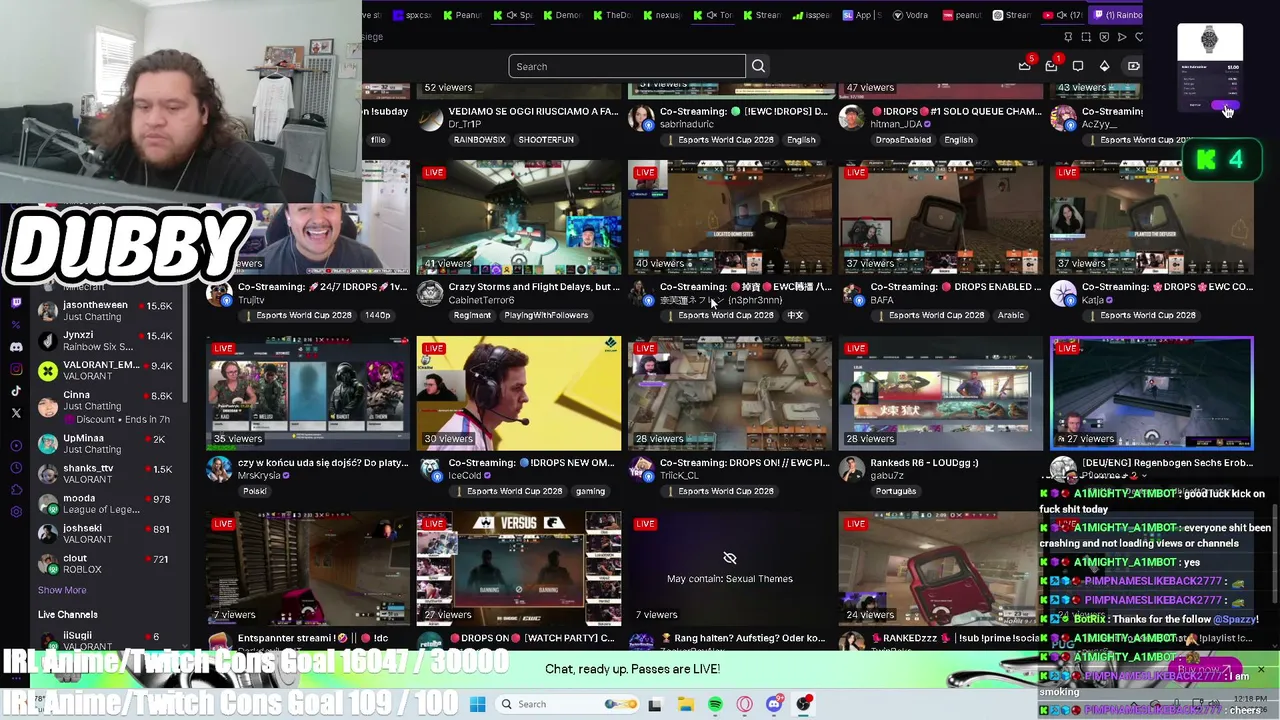Viewport: 1280px width, 720px height.
Task: Click the RAINBOWSIX tag under Dr_Tr1P
Action: (480, 140)
